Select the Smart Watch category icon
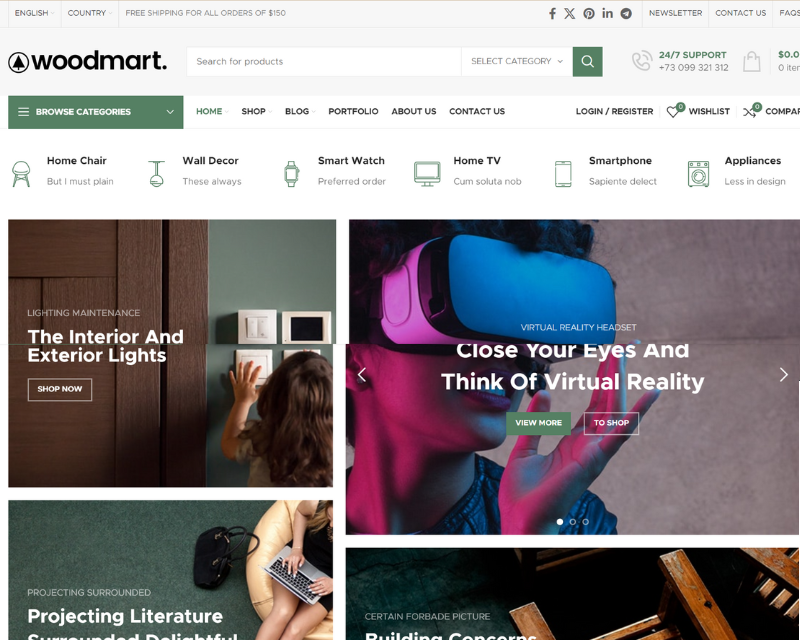The width and height of the screenshot is (800, 640). point(291,174)
